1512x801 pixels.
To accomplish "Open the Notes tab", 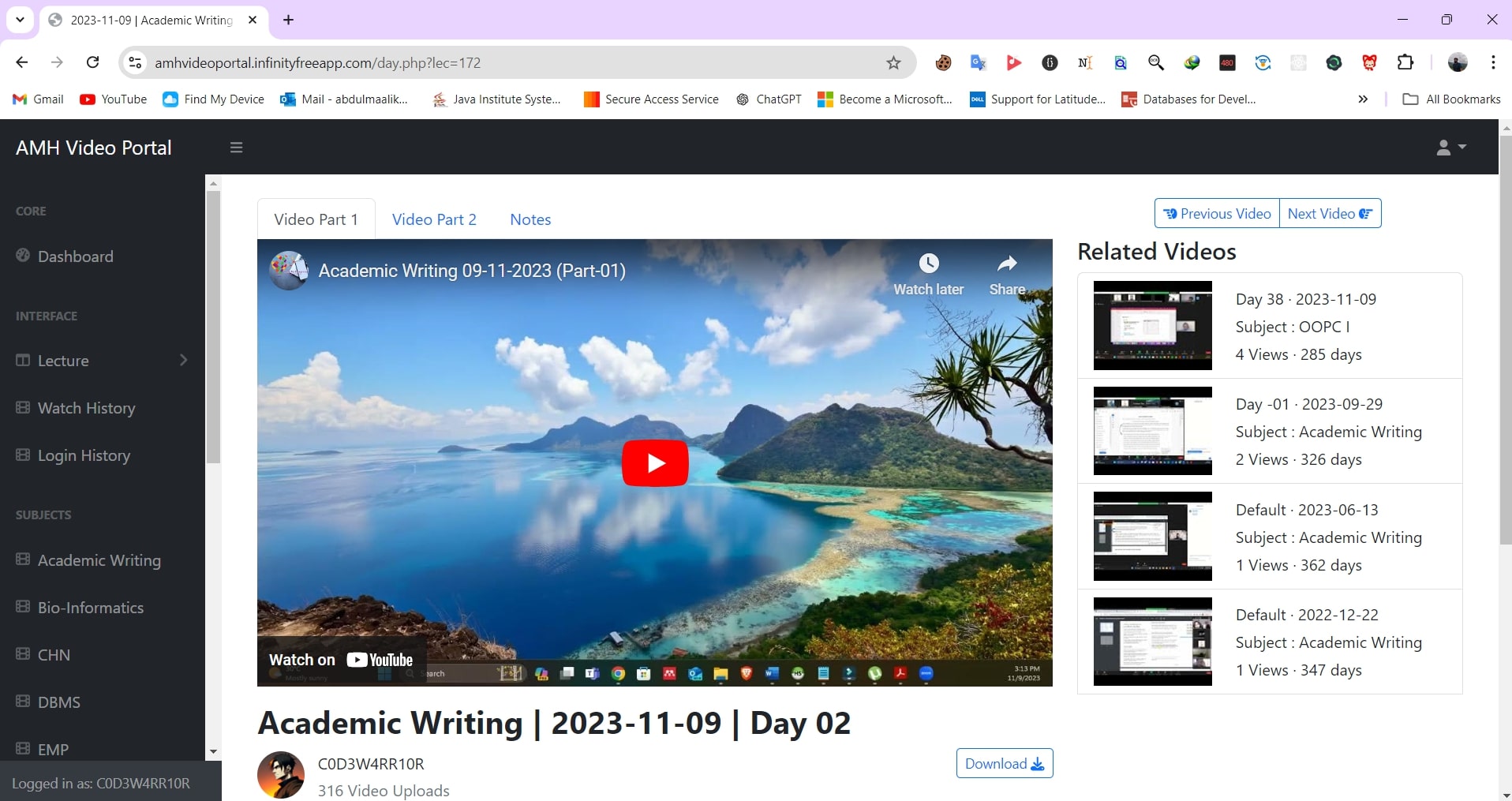I will (530, 219).
